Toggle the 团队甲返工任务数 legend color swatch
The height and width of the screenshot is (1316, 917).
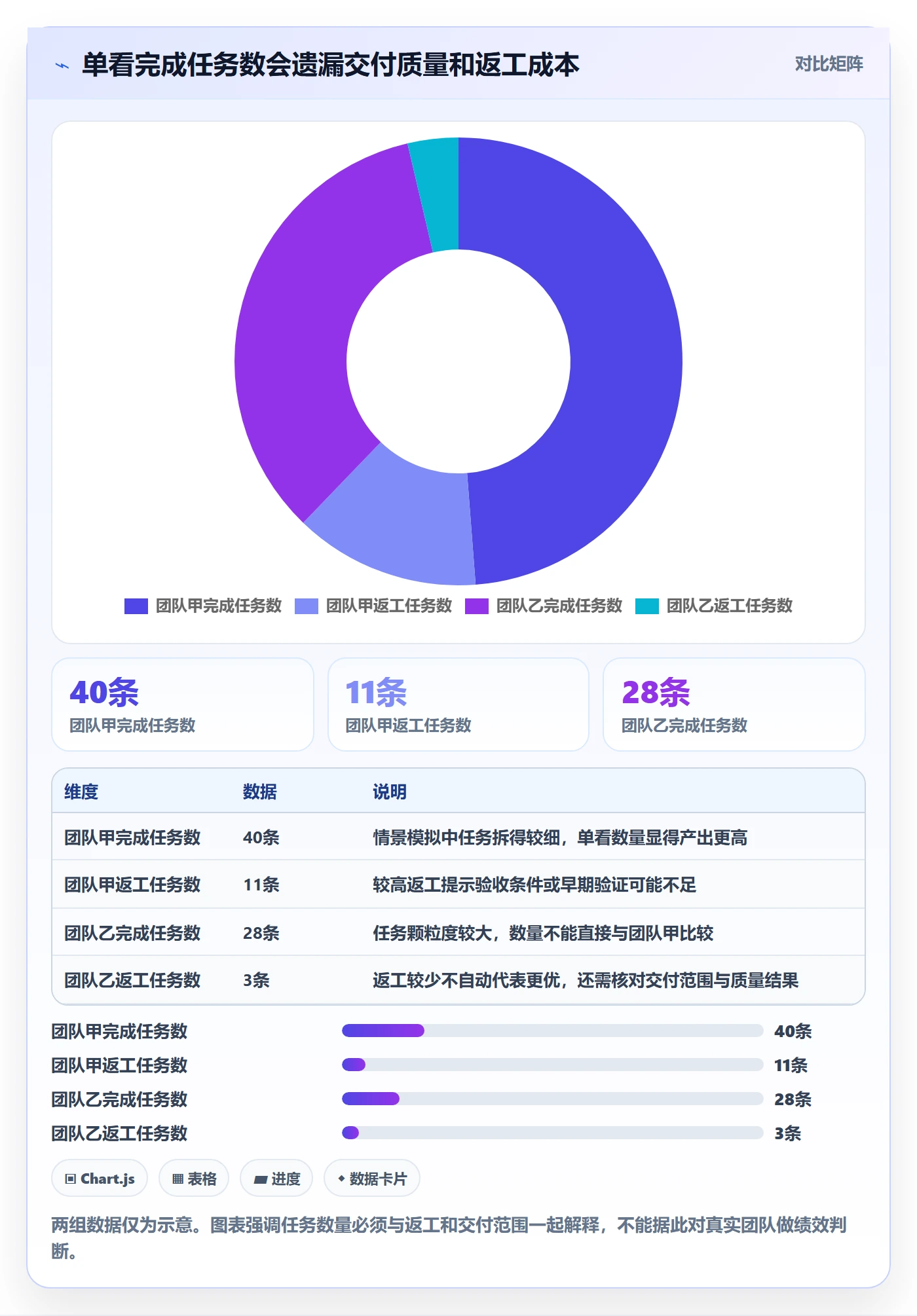(x=307, y=606)
